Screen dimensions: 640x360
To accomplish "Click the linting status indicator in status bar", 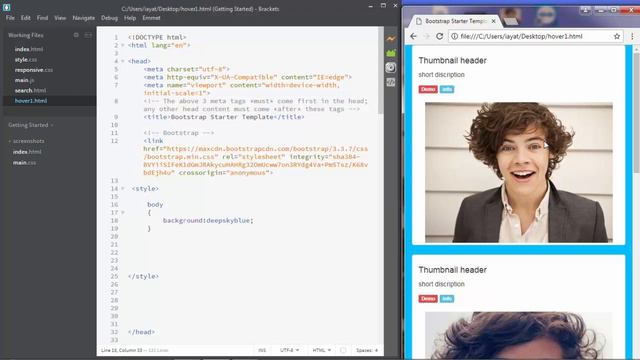I will pyautogui.click(x=343, y=350).
